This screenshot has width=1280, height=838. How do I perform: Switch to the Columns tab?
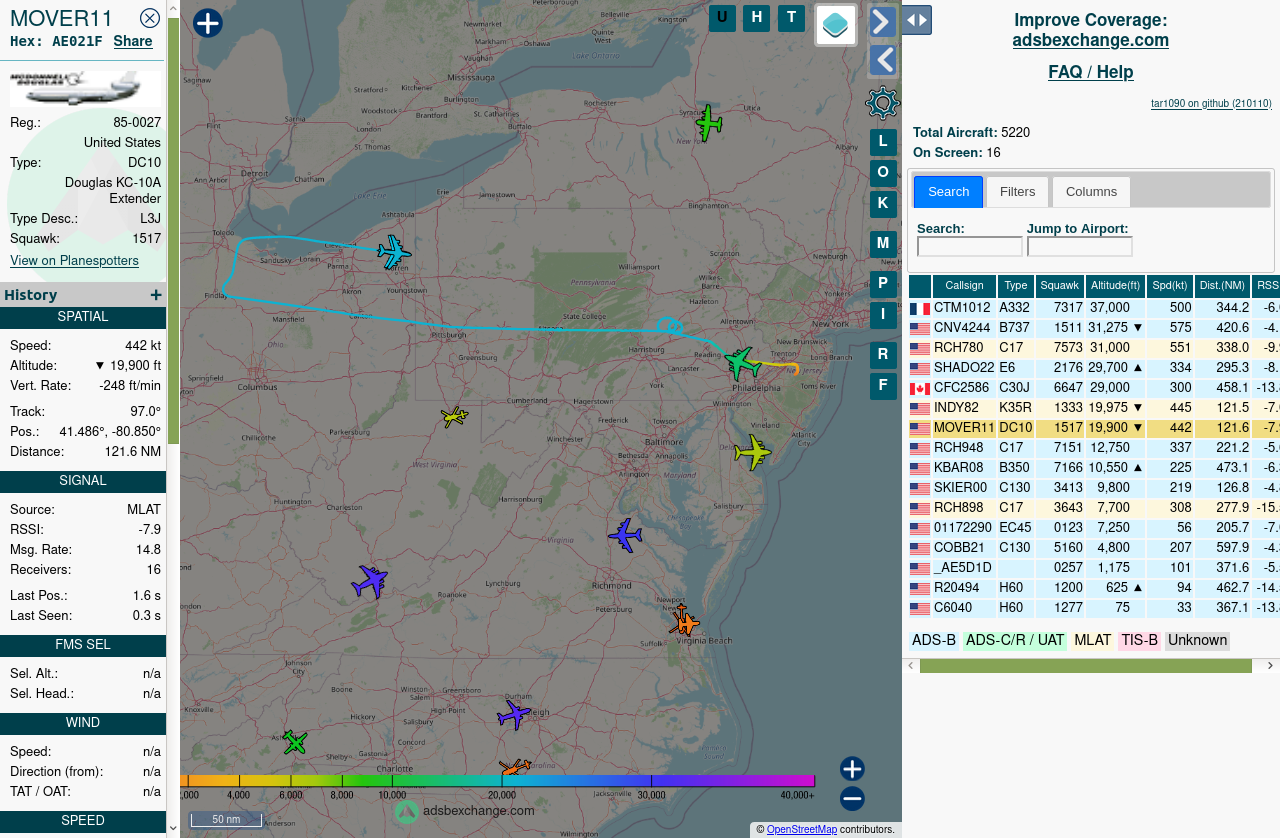(x=1091, y=192)
